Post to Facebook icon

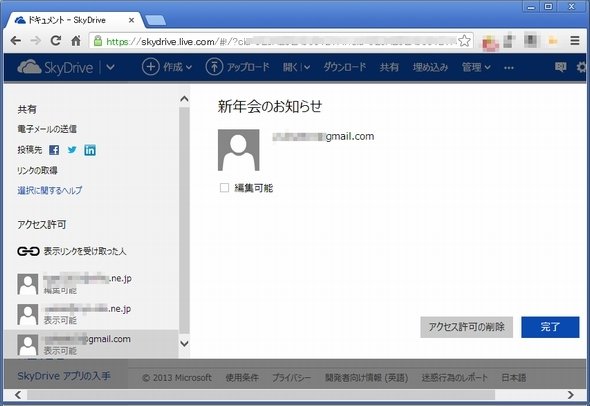pyautogui.click(x=54, y=150)
